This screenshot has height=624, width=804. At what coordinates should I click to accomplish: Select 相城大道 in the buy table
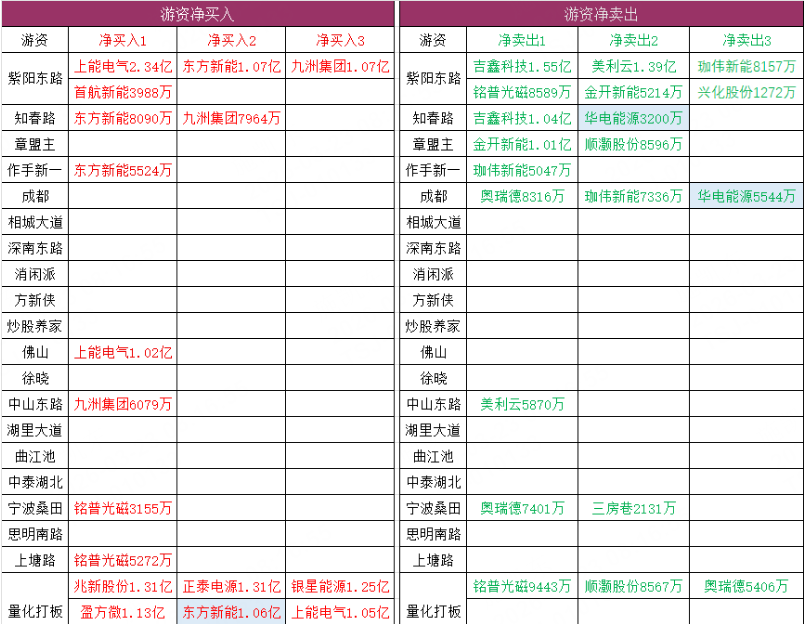pos(35,222)
